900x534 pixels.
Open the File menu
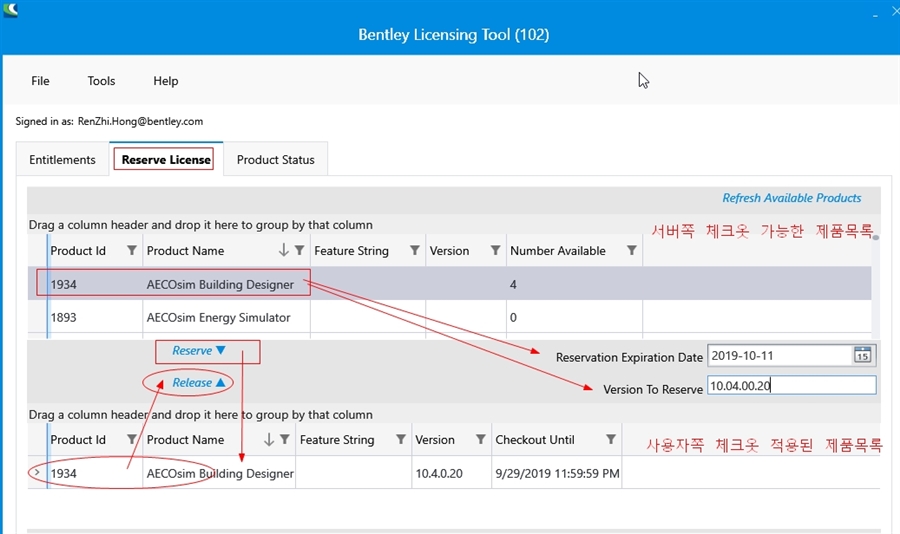click(40, 81)
